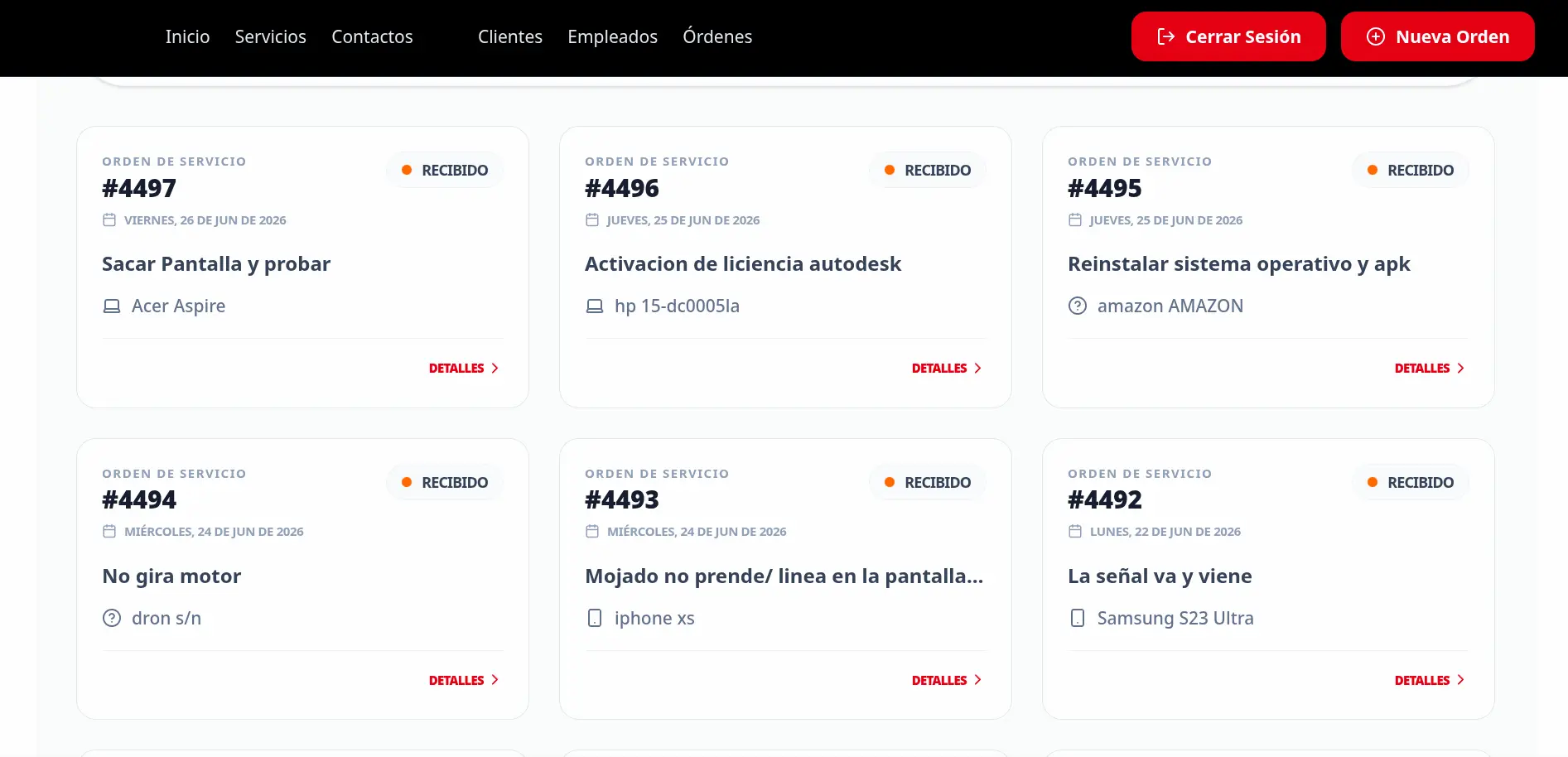Screen dimensions: 1568x757
Task: Click the title No gira motor
Action: click(x=171, y=576)
